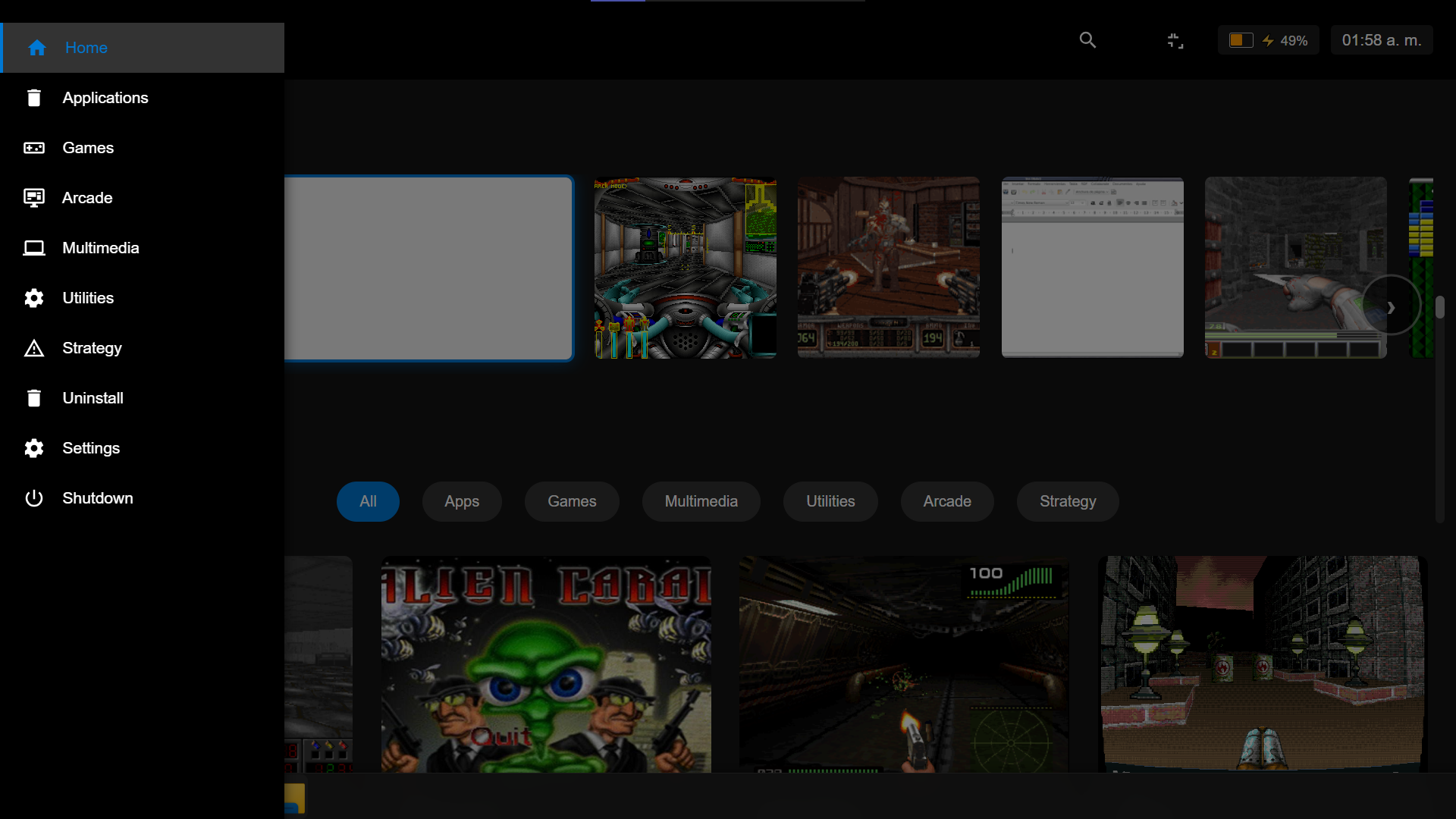This screenshot has height=819, width=1456.
Task: Click the vertical scrollbar handle
Action: pyautogui.click(x=1439, y=307)
